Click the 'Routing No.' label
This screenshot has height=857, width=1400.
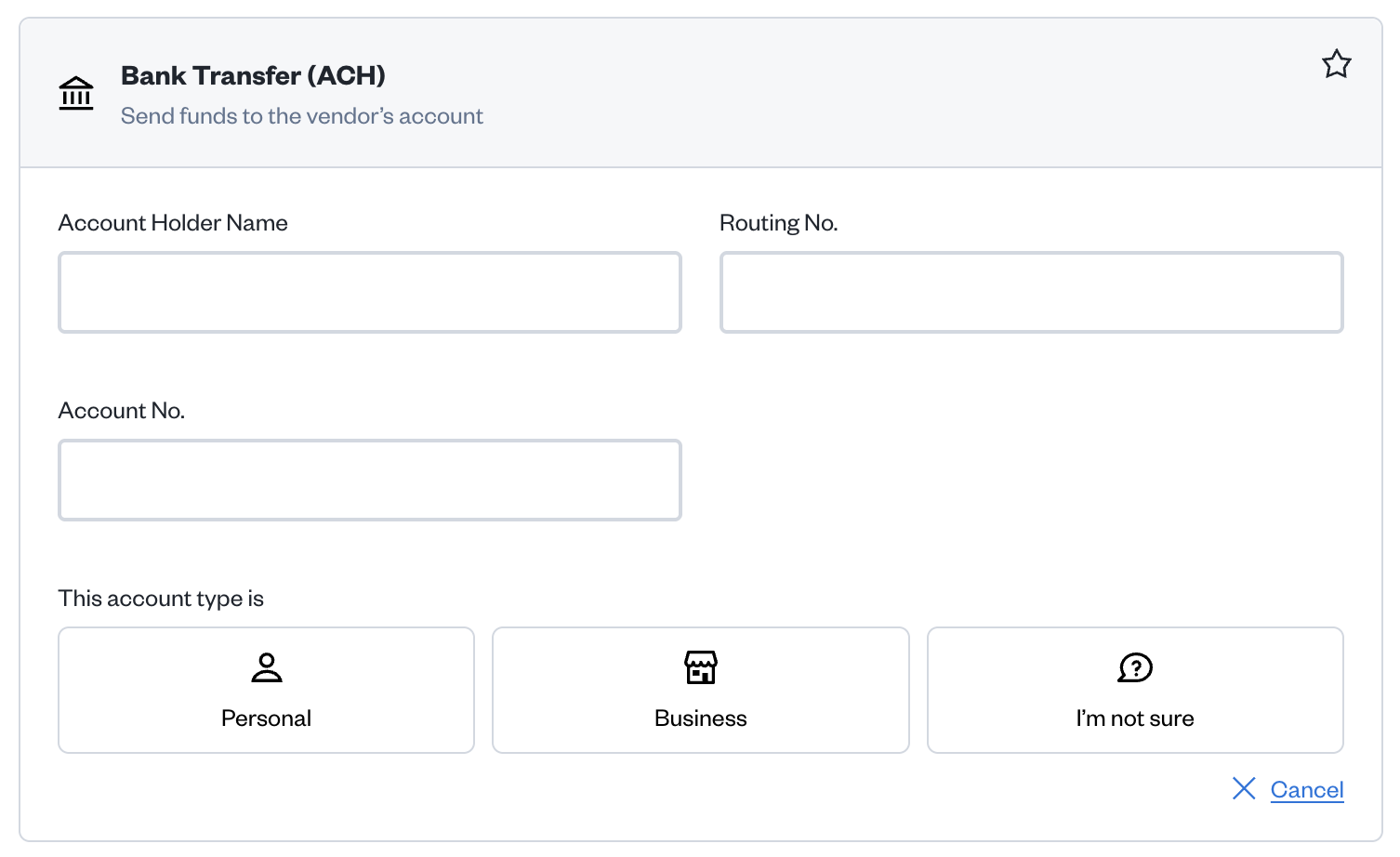(x=779, y=223)
